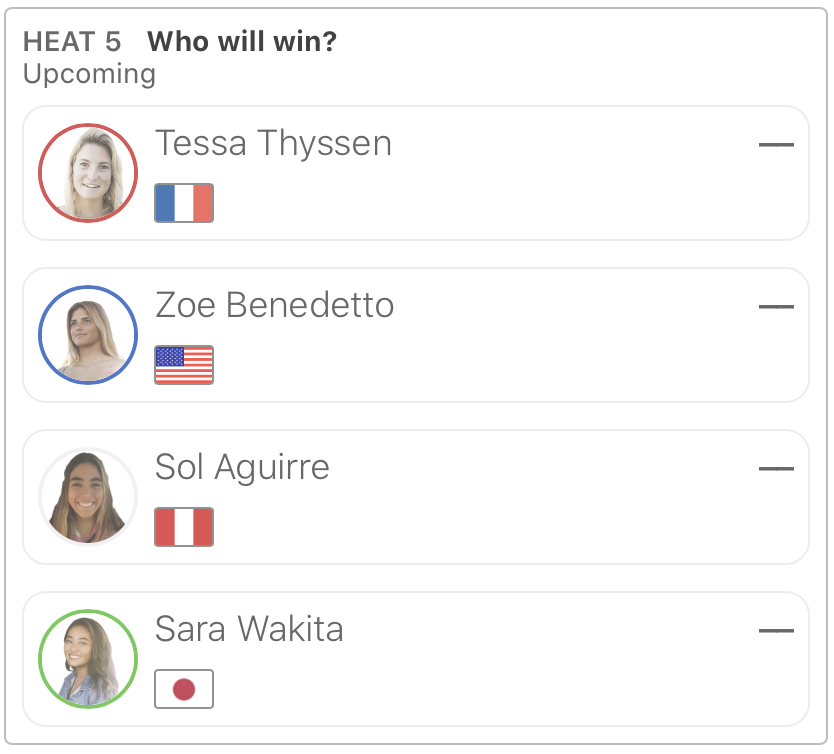The image size is (834, 754).
Task: Select the Tessa Thyssen name text
Action: 273,144
